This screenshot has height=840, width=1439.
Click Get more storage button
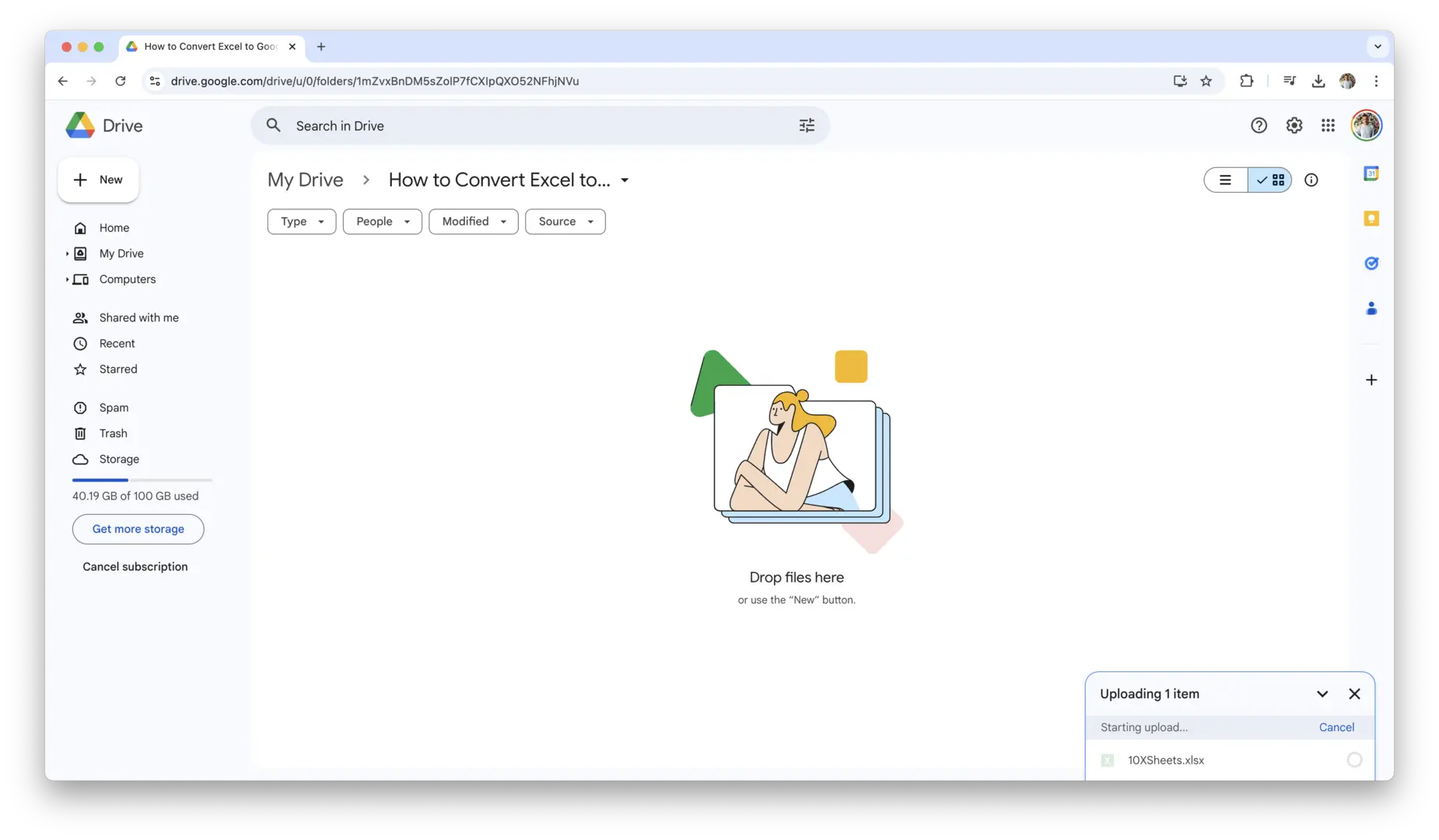138,529
